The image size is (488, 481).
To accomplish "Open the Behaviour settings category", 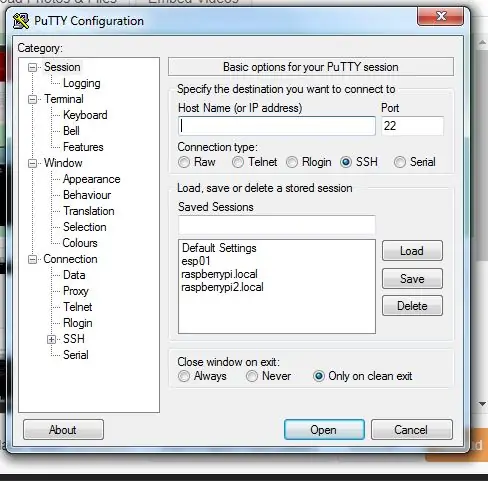I will coord(87,195).
